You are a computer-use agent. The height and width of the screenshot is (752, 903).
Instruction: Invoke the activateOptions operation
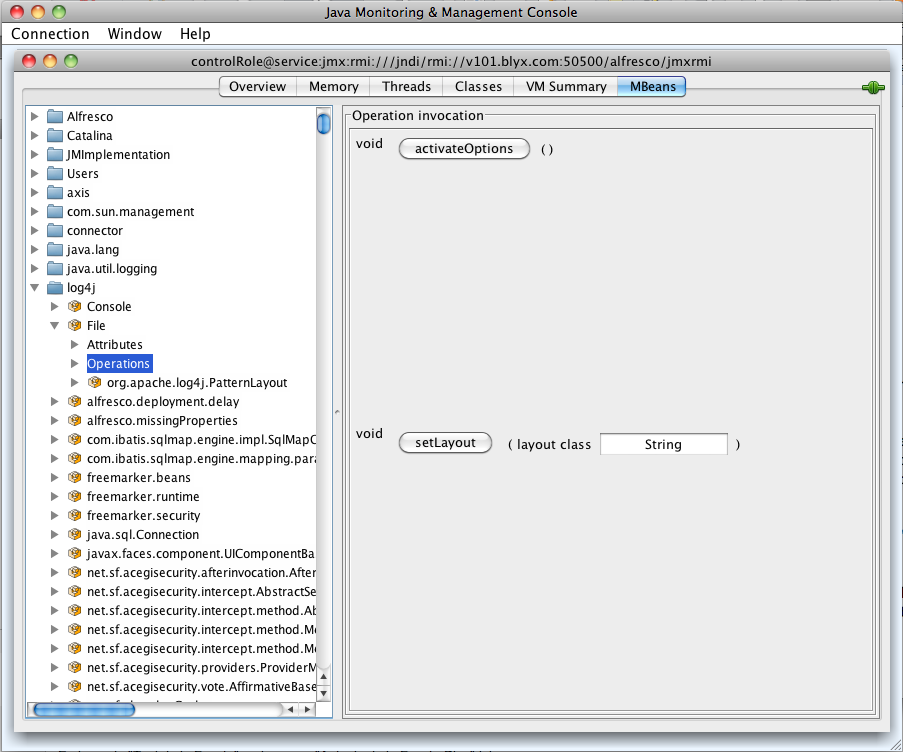click(x=464, y=149)
